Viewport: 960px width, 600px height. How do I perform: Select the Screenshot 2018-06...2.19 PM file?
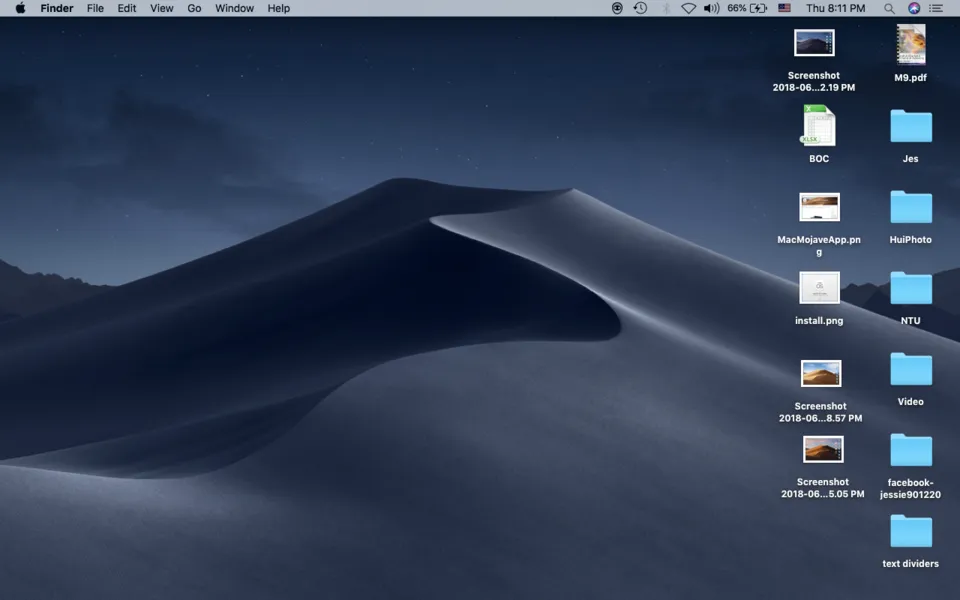(814, 43)
